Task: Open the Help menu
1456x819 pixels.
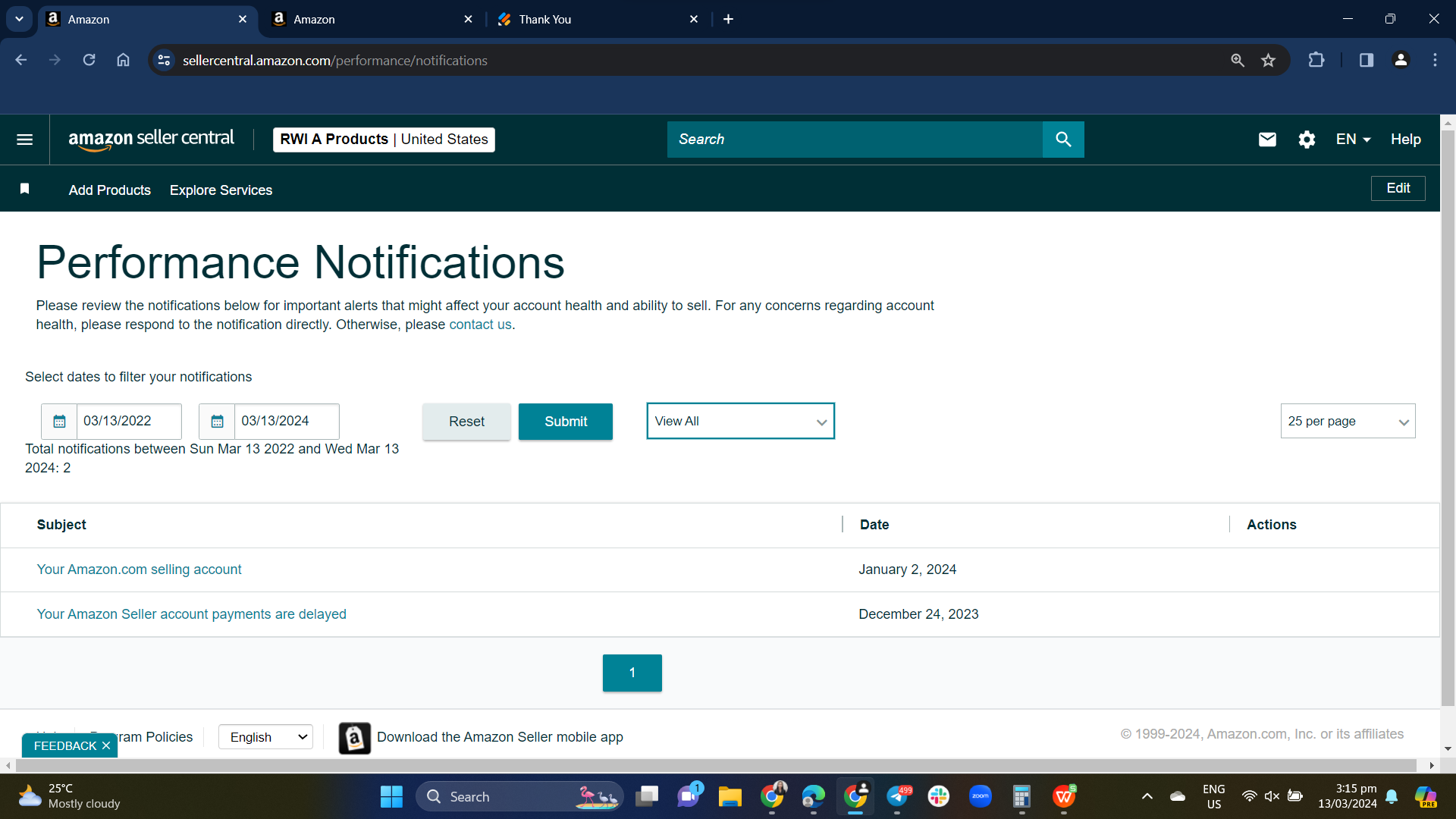Action: coord(1405,140)
